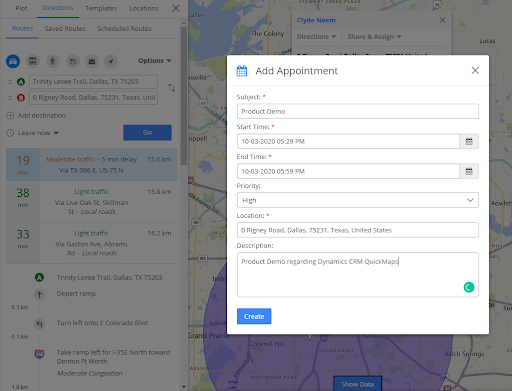The image size is (512, 391).
Task: Click the Depart ramp arrow icon
Action: click(x=39, y=294)
